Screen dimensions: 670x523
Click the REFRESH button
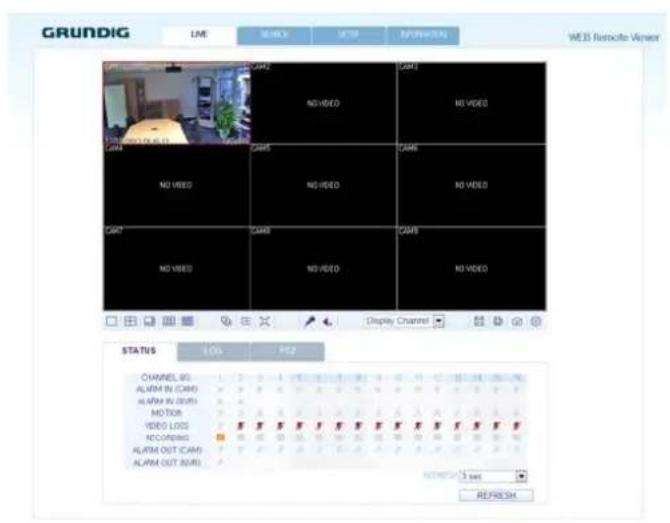tap(496, 495)
